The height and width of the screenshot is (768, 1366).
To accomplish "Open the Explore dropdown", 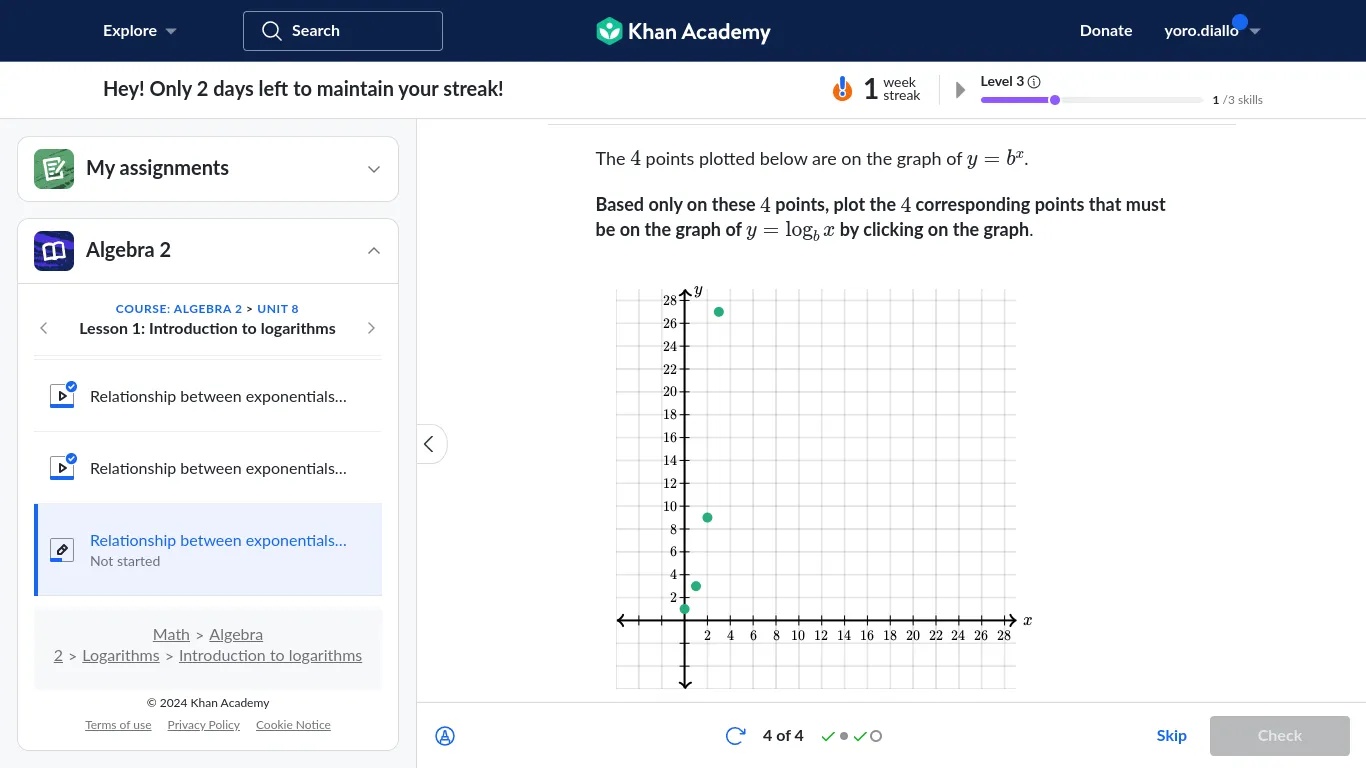I will click(138, 31).
